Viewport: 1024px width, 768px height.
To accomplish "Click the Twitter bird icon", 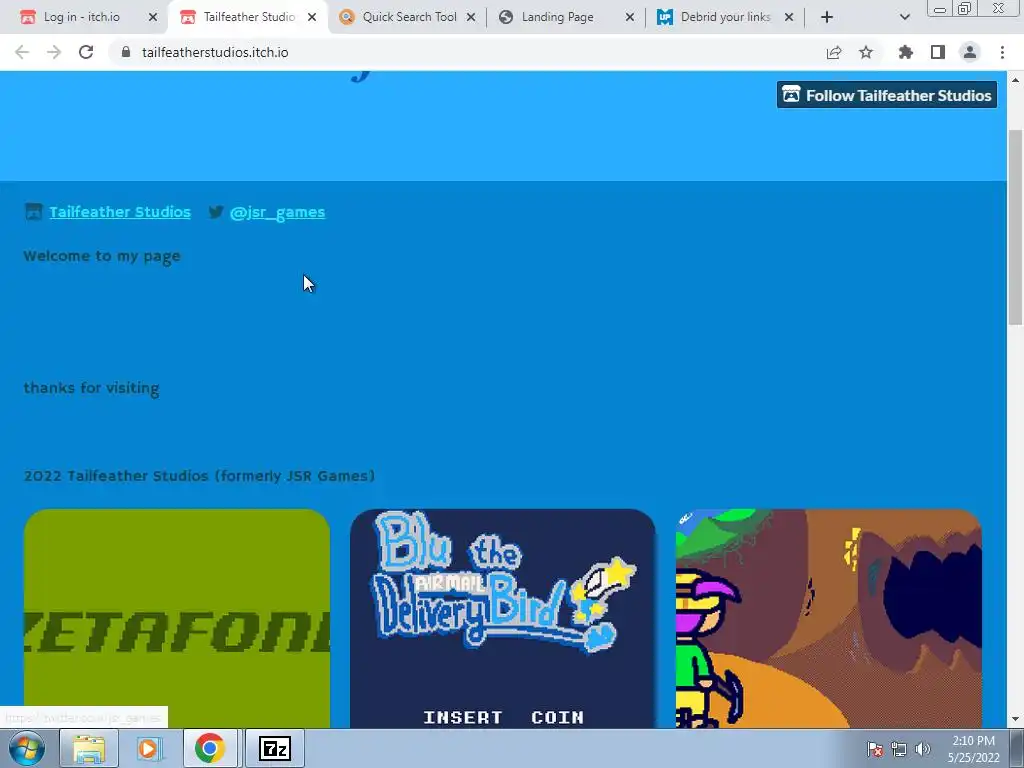I will tap(216, 212).
